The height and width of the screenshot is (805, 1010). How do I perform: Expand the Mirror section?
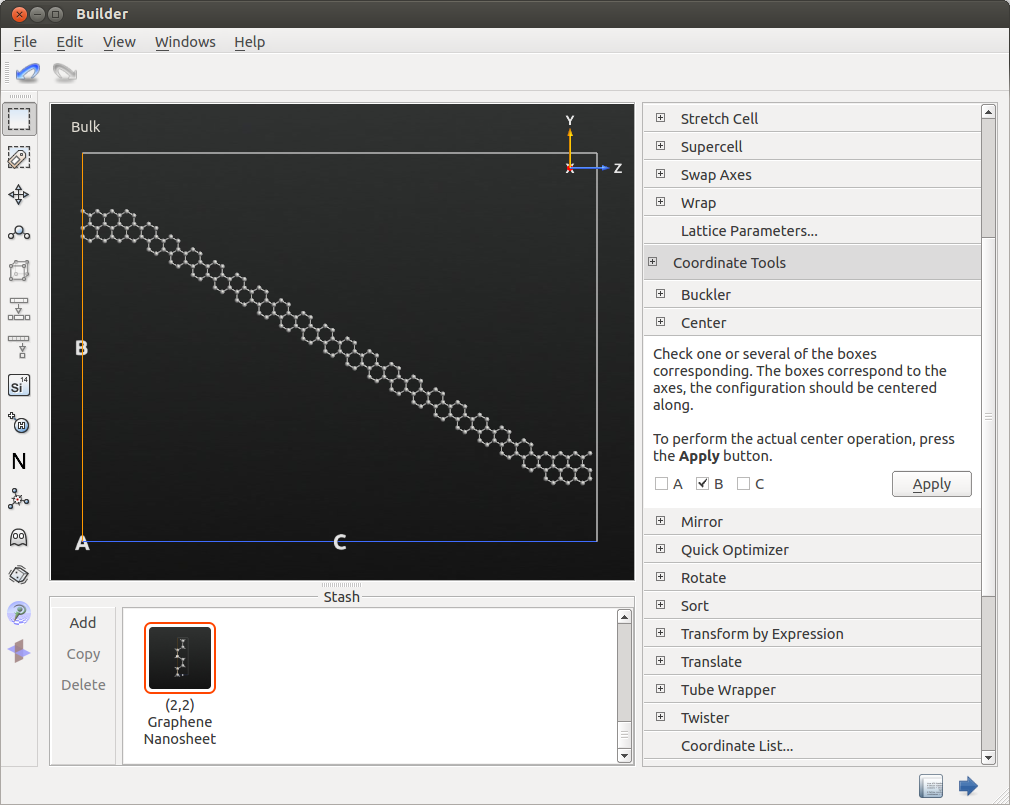tap(661, 521)
